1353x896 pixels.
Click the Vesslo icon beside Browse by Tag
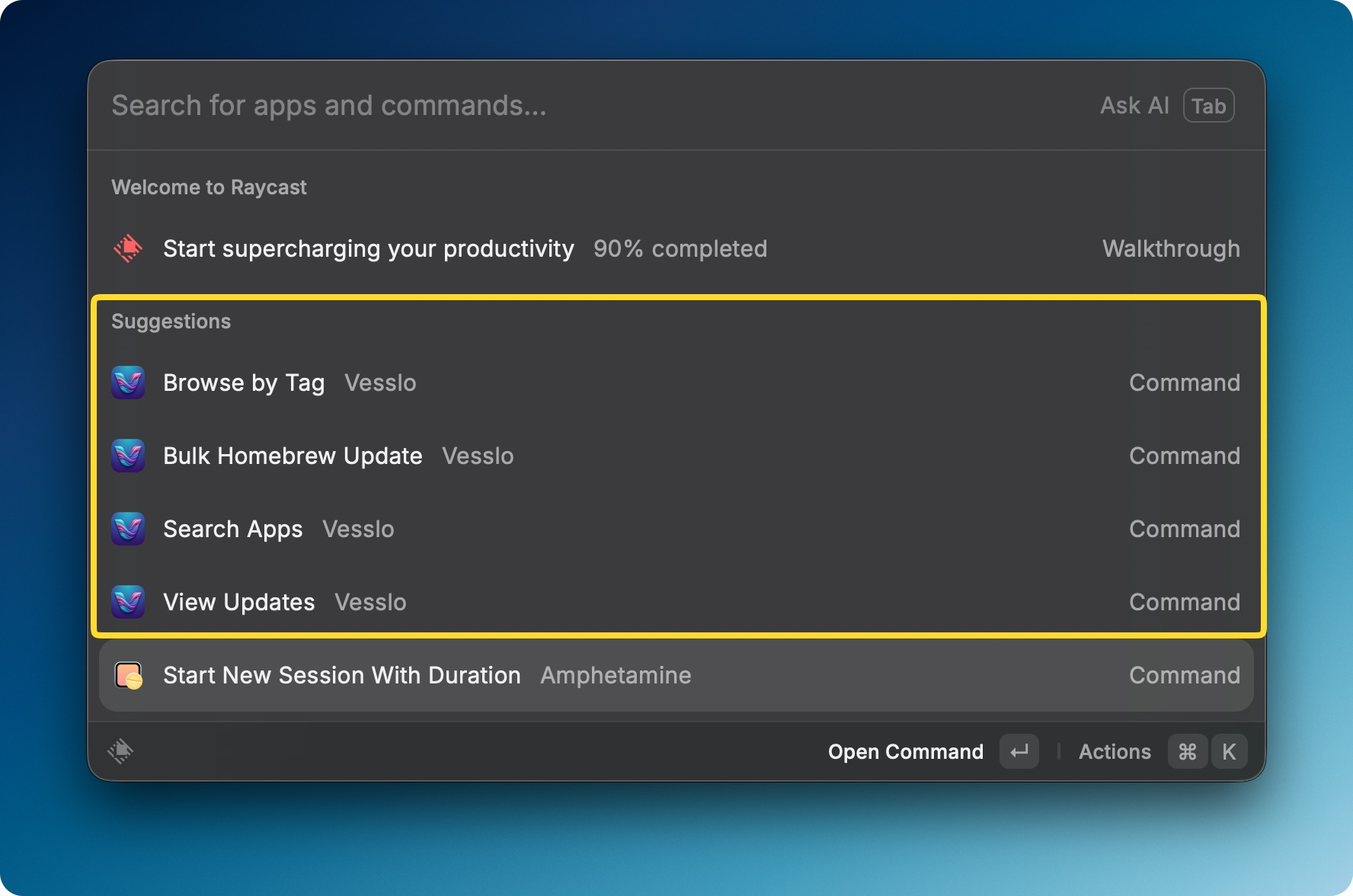click(x=128, y=382)
